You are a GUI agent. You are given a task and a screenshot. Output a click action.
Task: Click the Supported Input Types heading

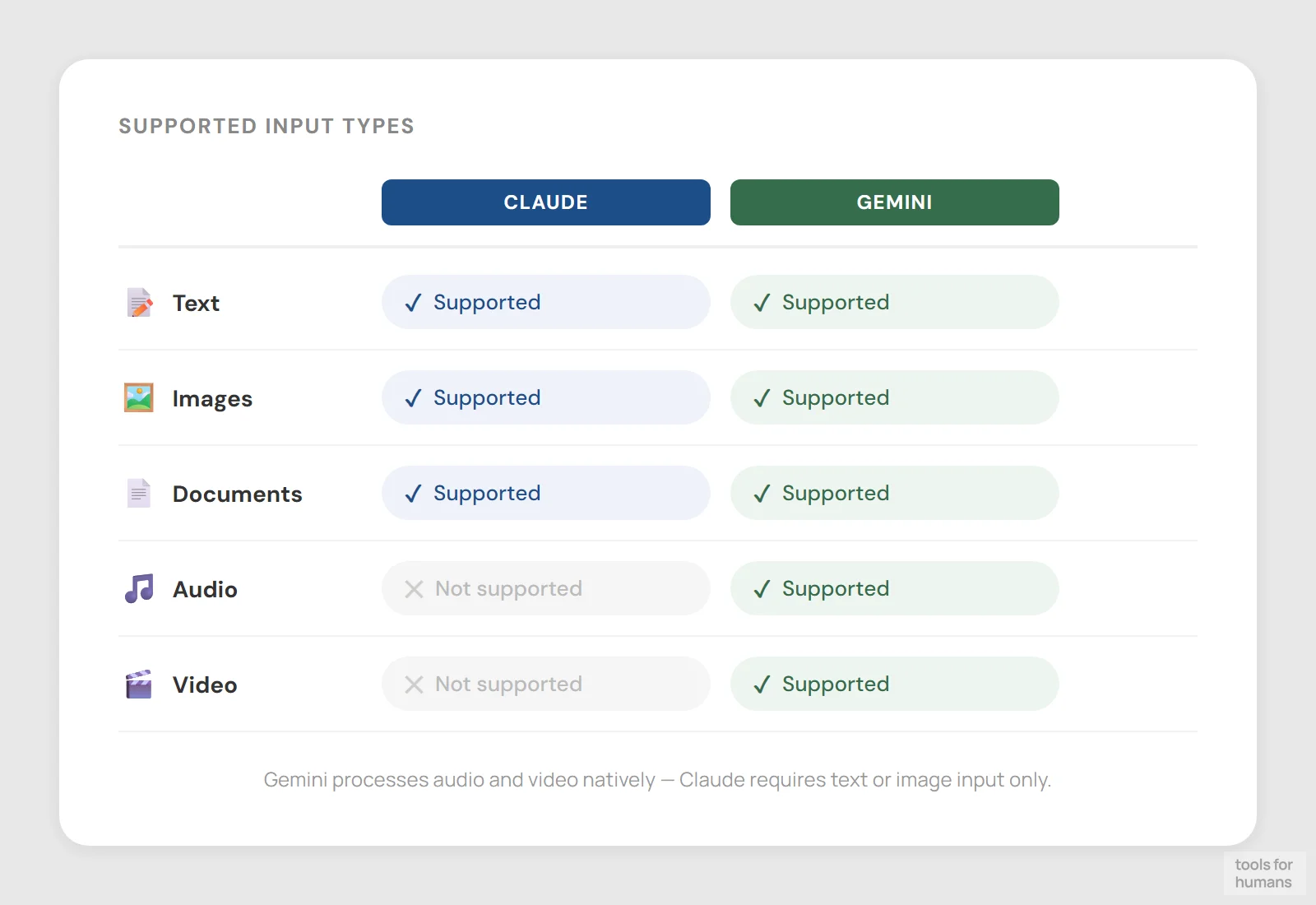[x=266, y=126]
